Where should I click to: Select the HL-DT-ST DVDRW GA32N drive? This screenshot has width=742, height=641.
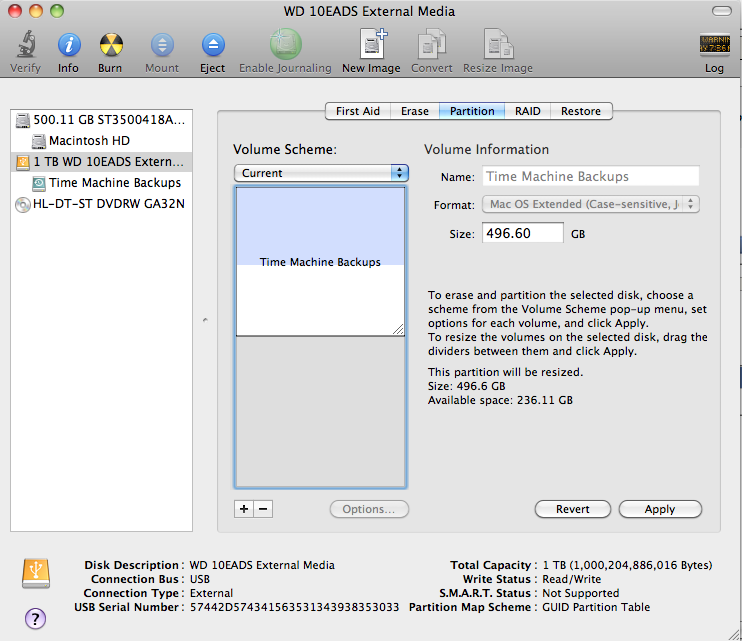tap(101, 204)
